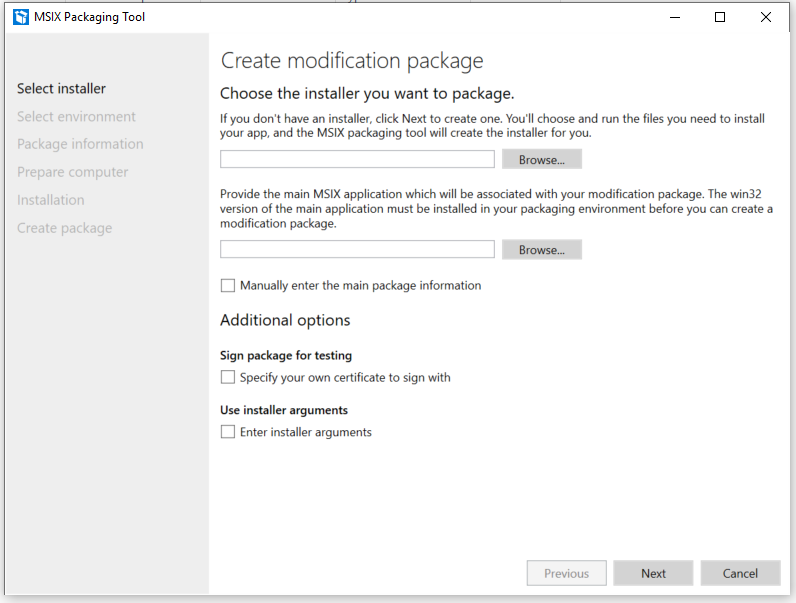The height and width of the screenshot is (603, 796).
Task: Click the Sign package for testing label
Action: point(286,355)
